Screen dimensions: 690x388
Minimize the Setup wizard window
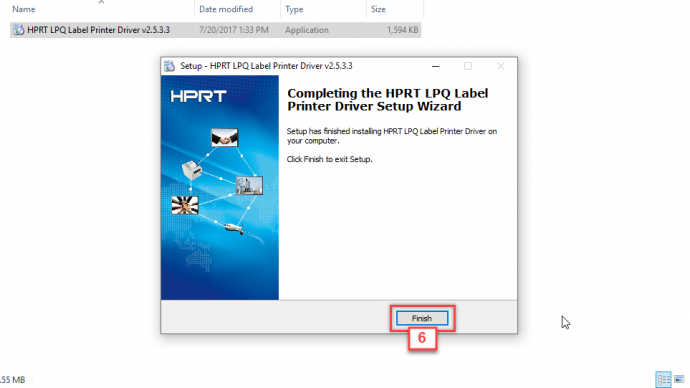[x=435, y=66]
